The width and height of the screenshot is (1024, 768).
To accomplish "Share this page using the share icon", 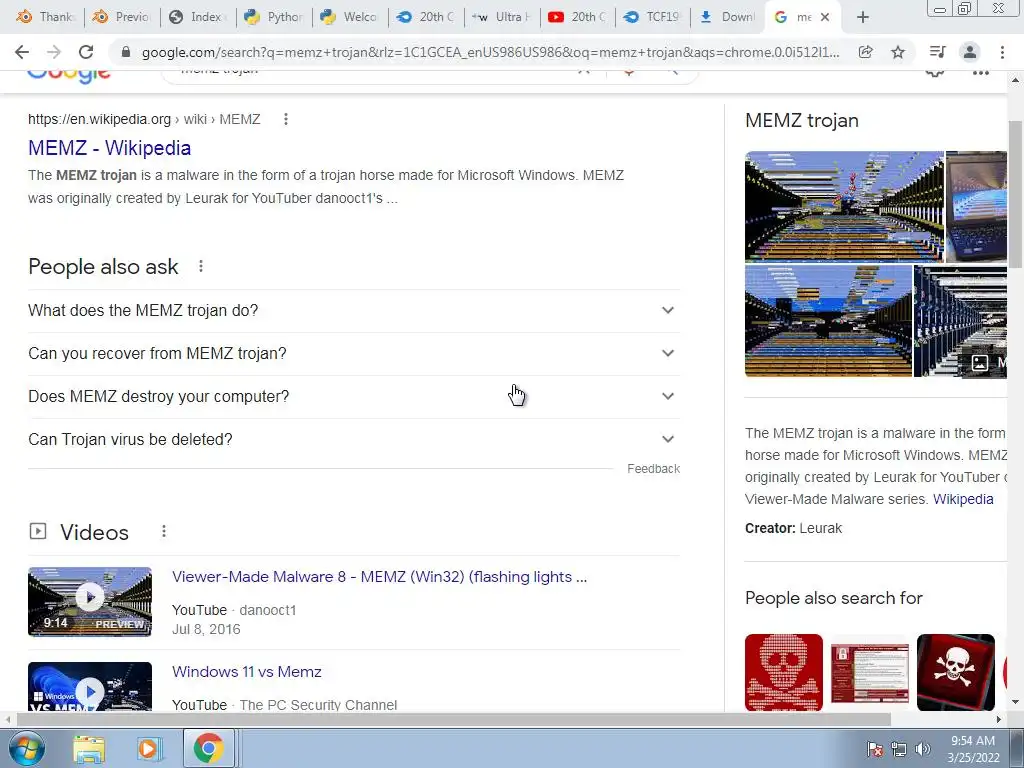I will coord(865,52).
